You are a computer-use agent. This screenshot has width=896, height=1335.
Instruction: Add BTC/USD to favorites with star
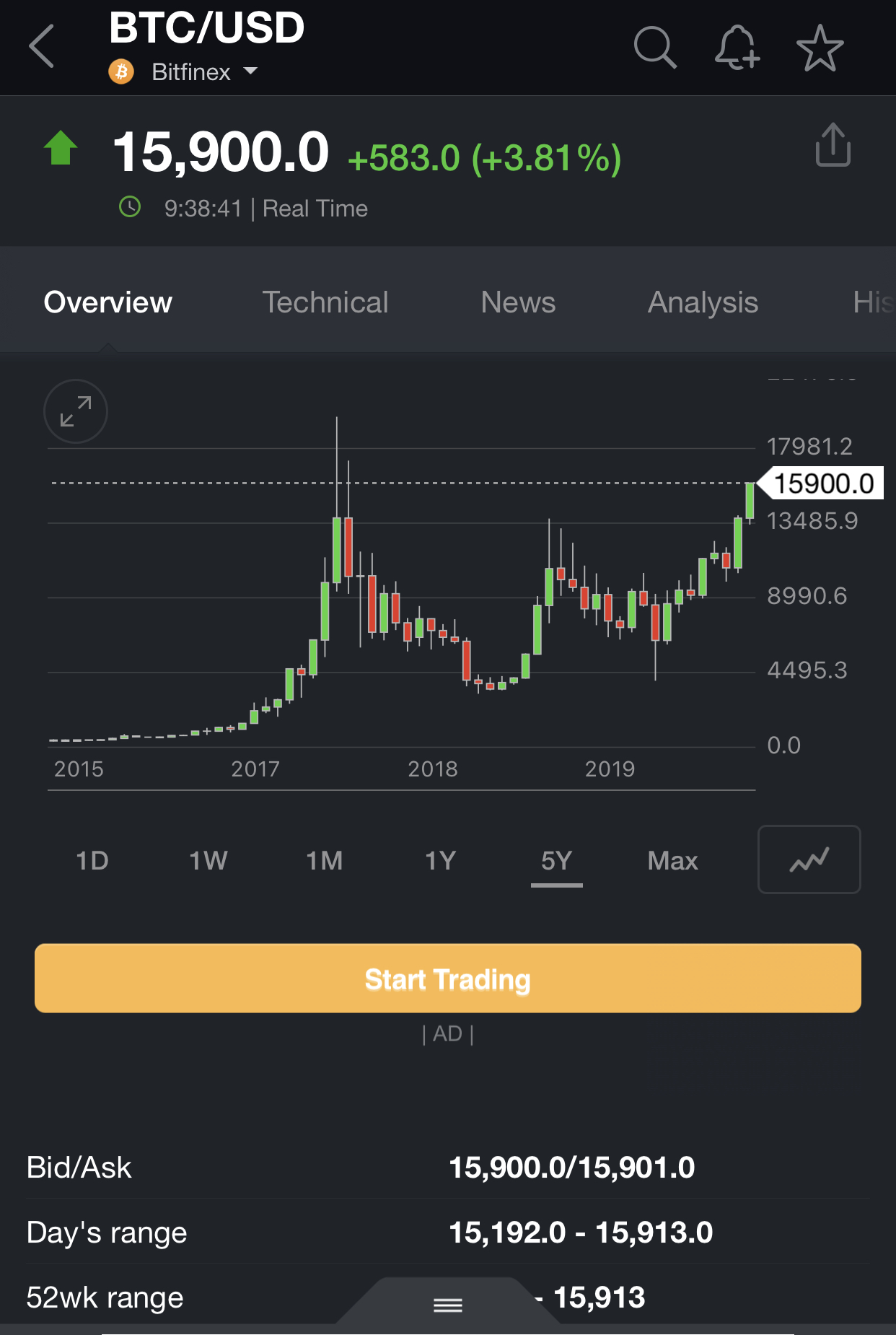pyautogui.click(x=820, y=48)
